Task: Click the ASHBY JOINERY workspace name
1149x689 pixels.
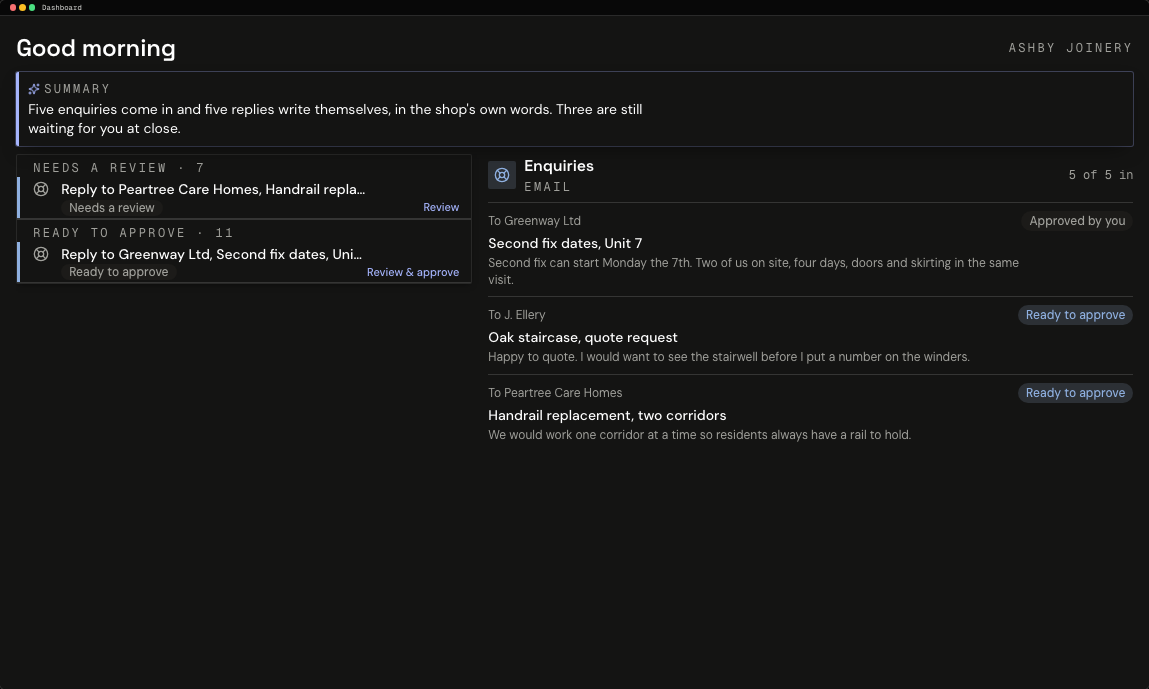Action: point(1071,48)
